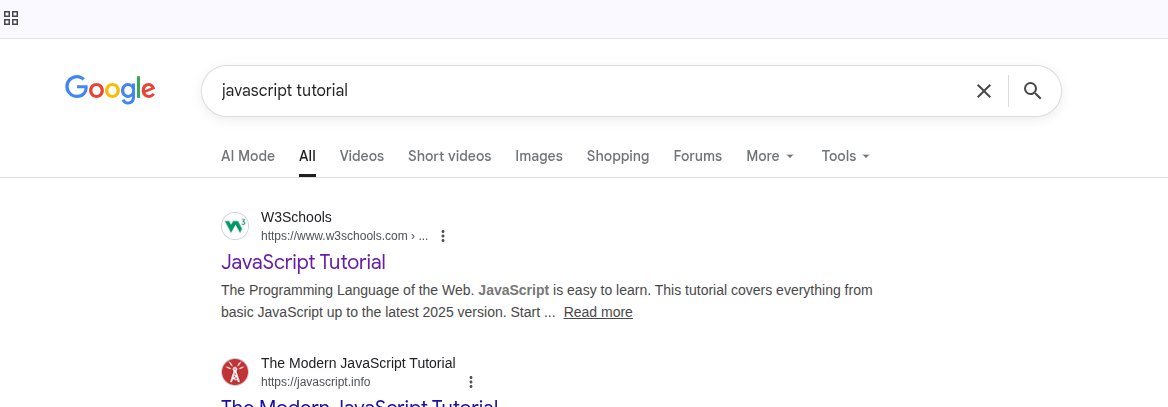The width and height of the screenshot is (1168, 407).
Task: Click the W3Schools favicon
Action: (x=235, y=226)
